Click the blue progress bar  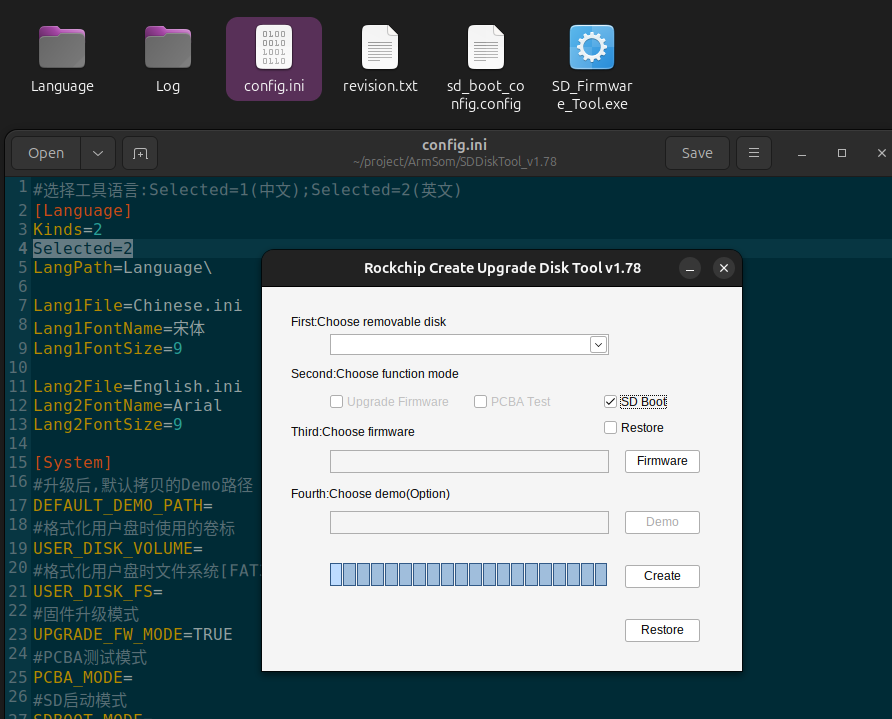click(x=468, y=574)
